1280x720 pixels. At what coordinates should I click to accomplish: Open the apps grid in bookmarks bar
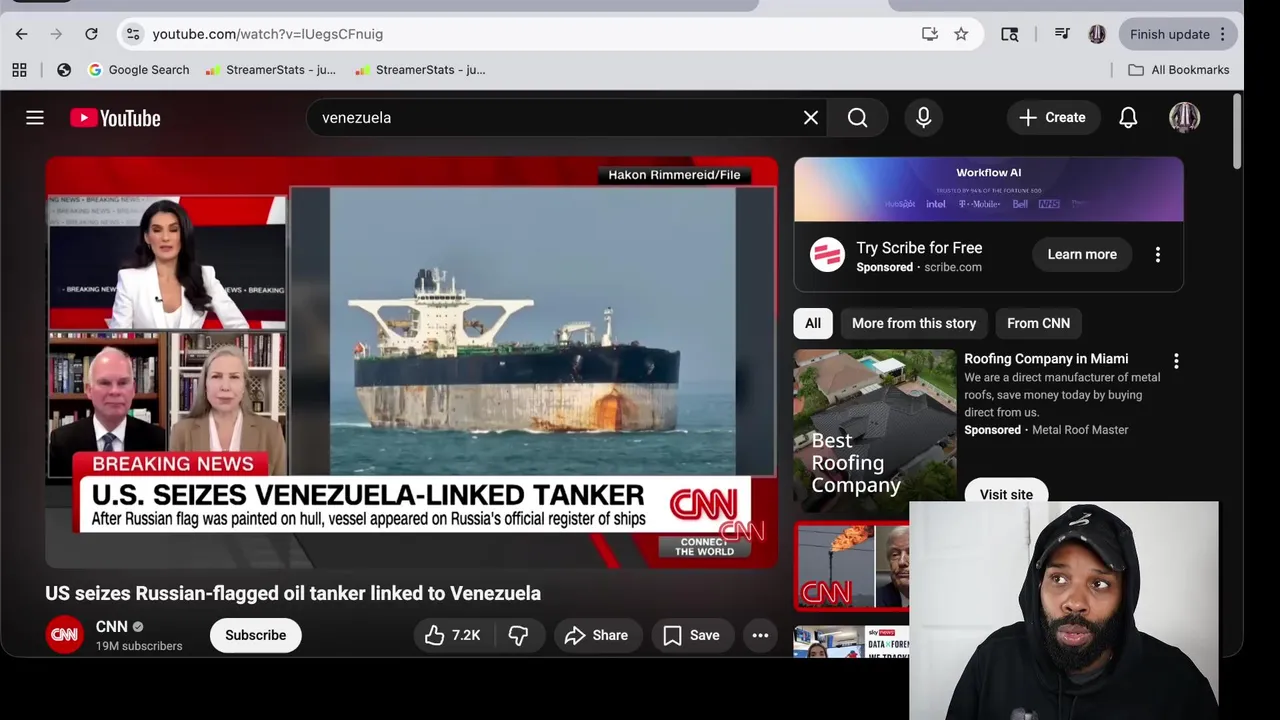pyautogui.click(x=19, y=70)
